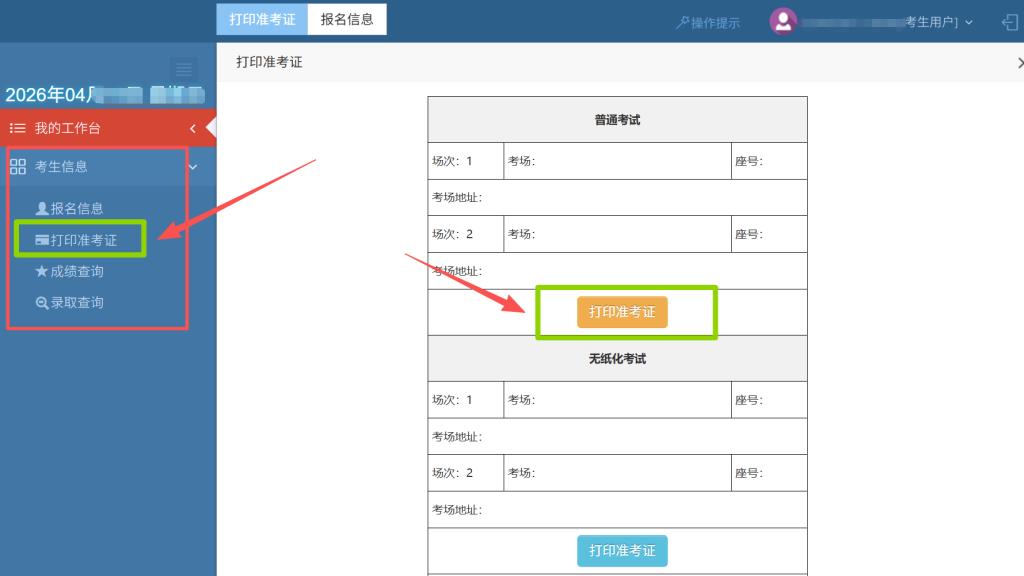Click the purple user avatar icon
Screen dimensions: 1024x576
point(783,21)
